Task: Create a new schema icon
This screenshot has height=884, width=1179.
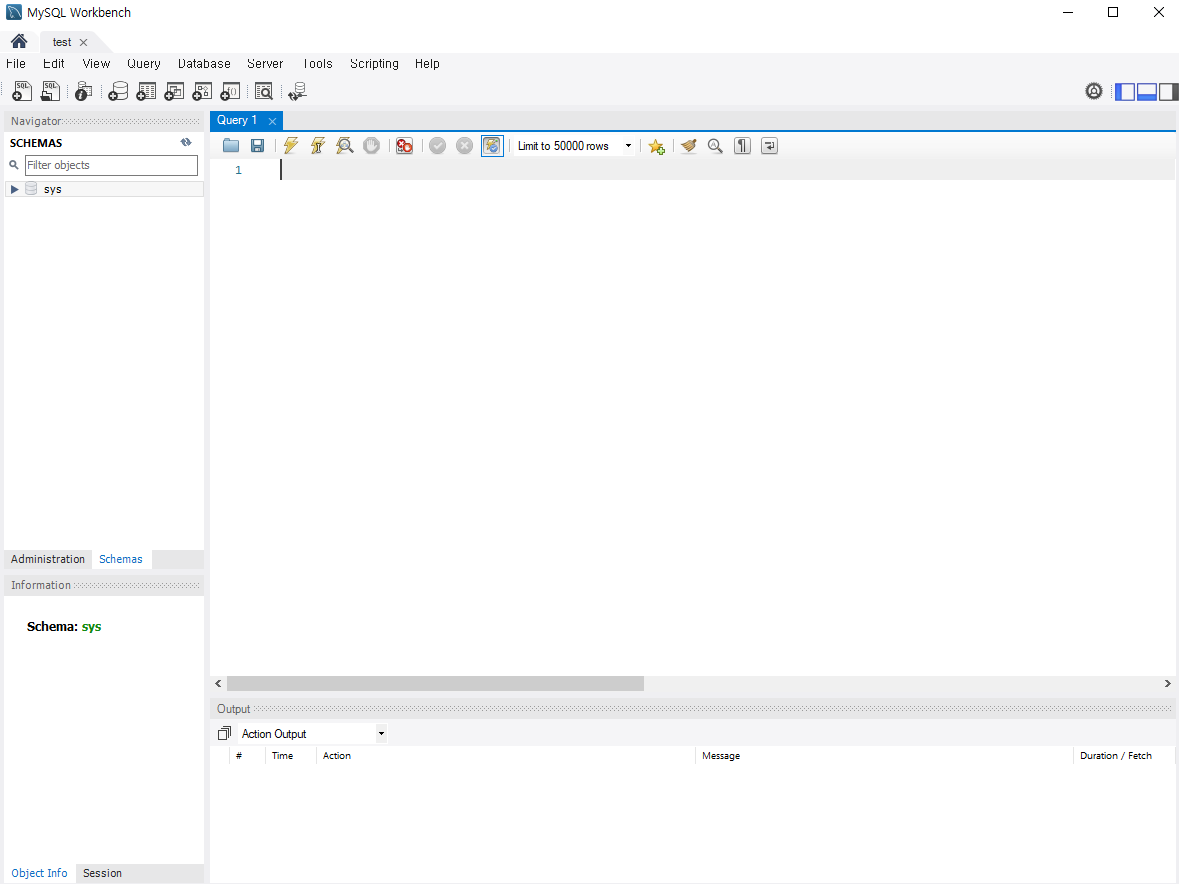Action: click(118, 91)
